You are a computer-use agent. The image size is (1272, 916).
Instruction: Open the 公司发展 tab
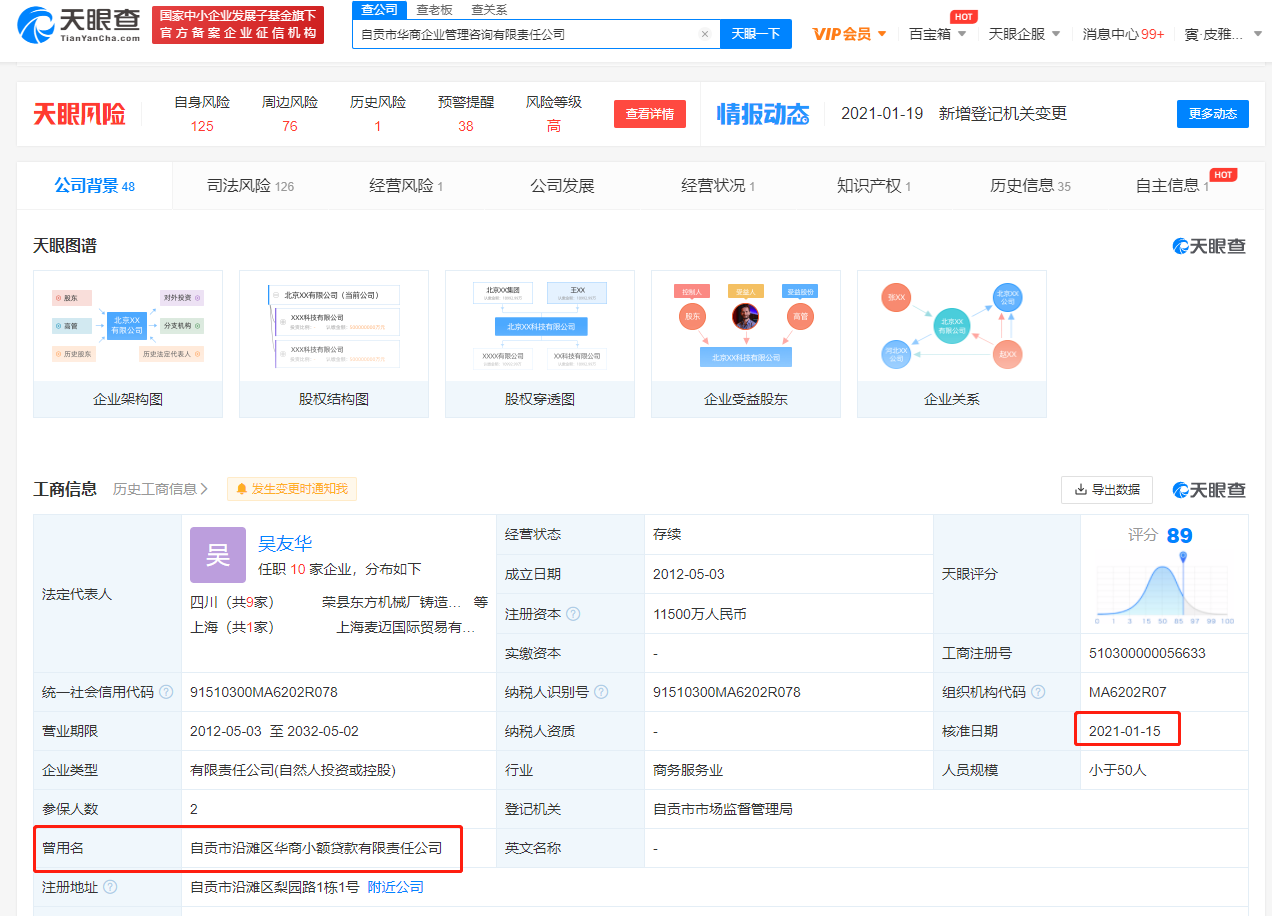click(x=562, y=186)
